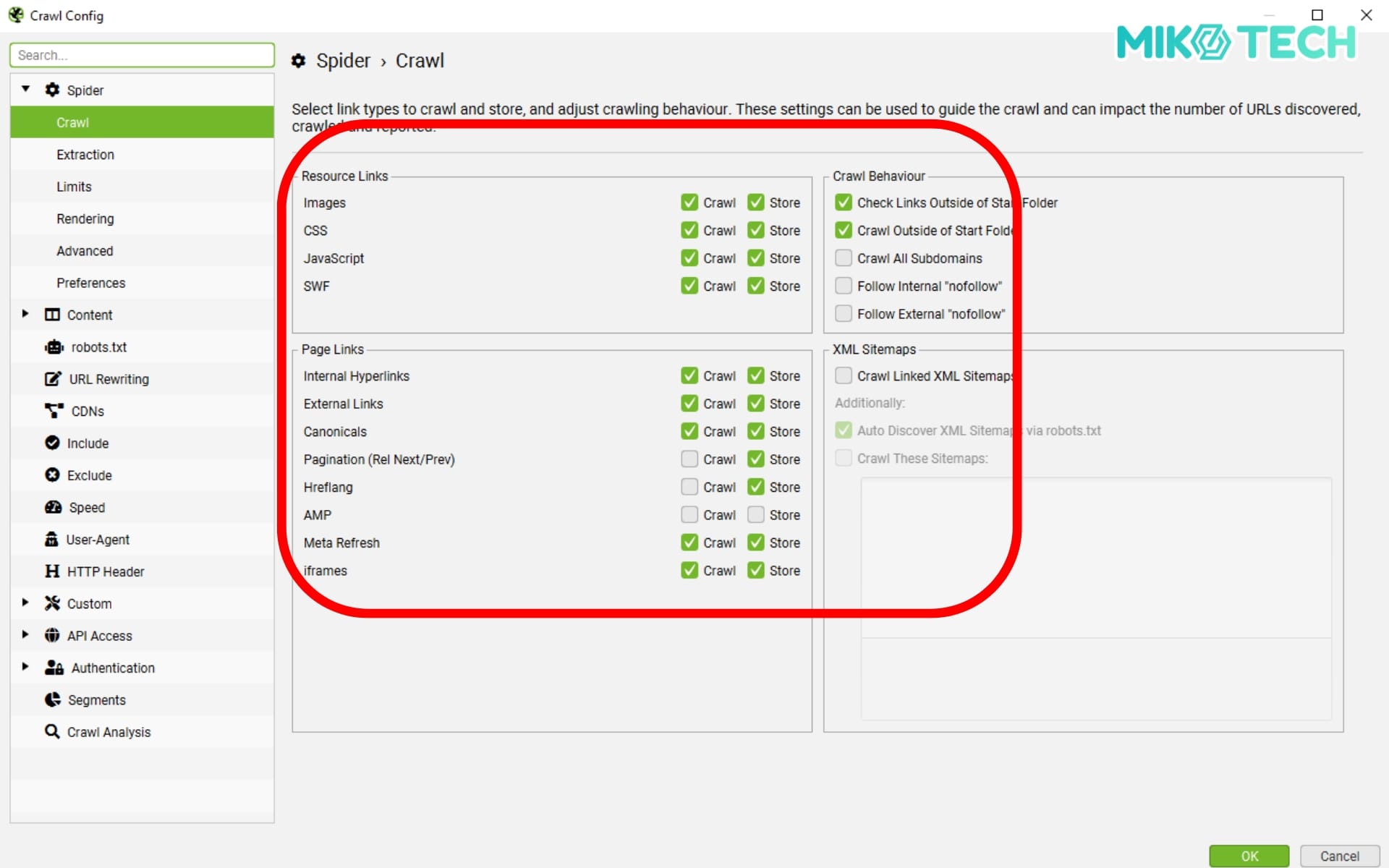Click the Crawl Analysis magnifier icon
This screenshot has height=868, width=1389.
pos(52,731)
